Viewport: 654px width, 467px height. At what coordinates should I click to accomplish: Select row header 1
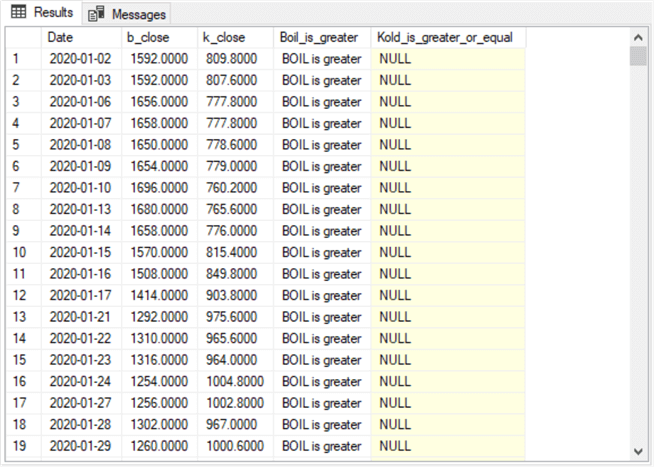point(24,59)
